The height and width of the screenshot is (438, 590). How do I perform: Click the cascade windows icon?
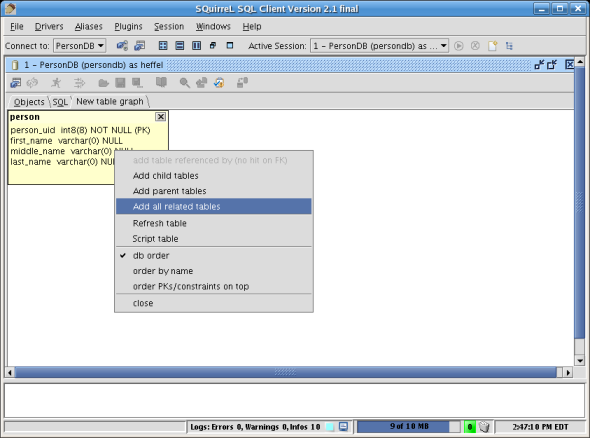tap(213, 46)
